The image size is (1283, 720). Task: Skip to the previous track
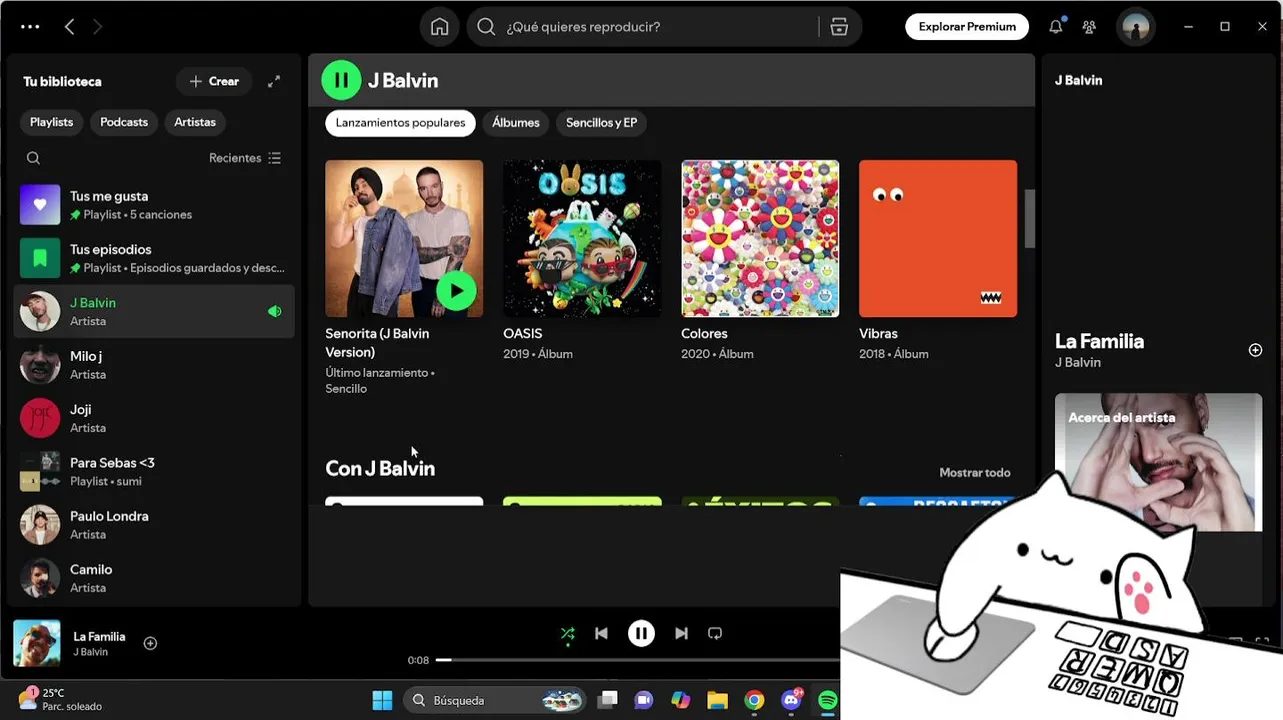pyautogui.click(x=601, y=633)
